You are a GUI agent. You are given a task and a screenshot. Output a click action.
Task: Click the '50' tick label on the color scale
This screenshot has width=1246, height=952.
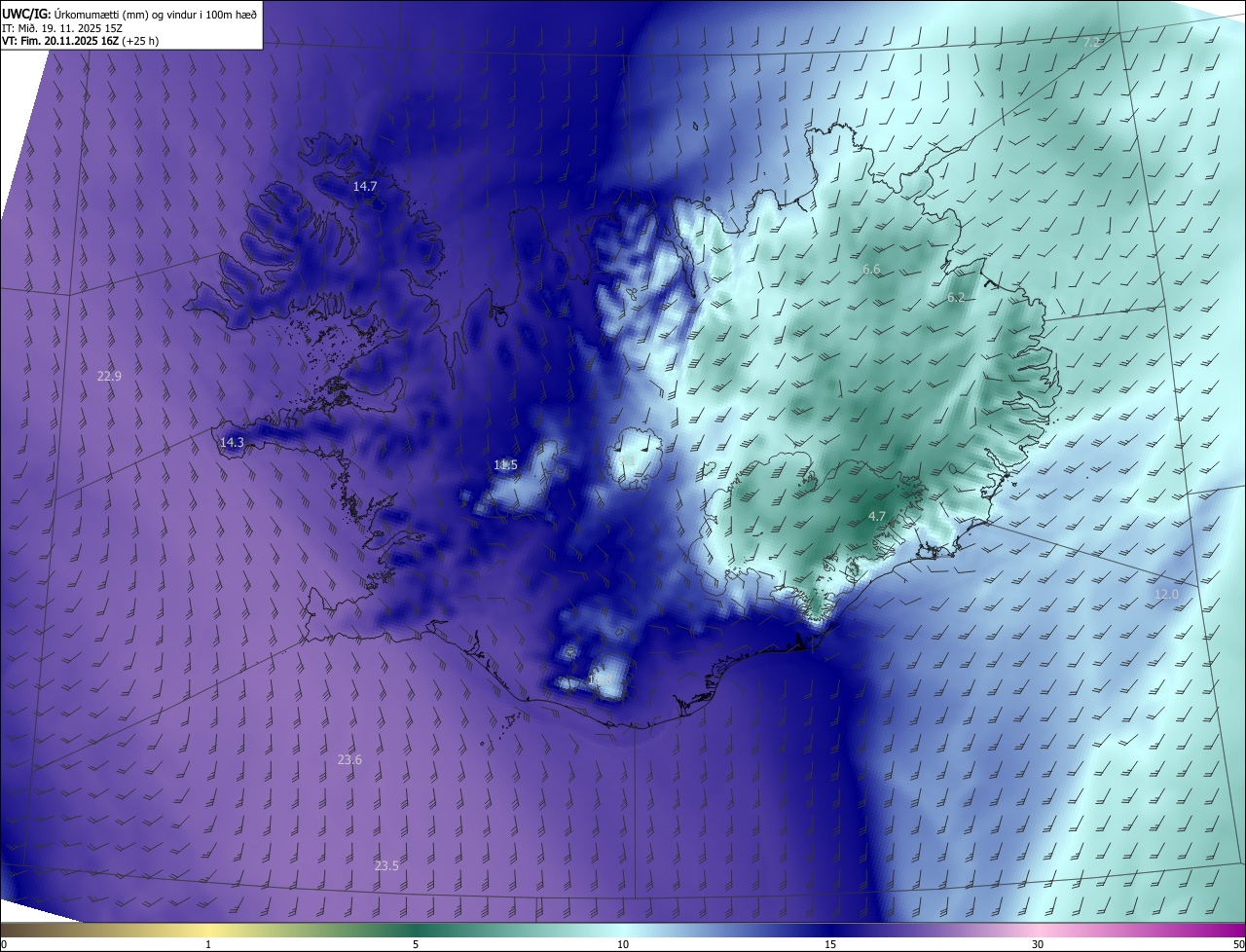(1238, 944)
